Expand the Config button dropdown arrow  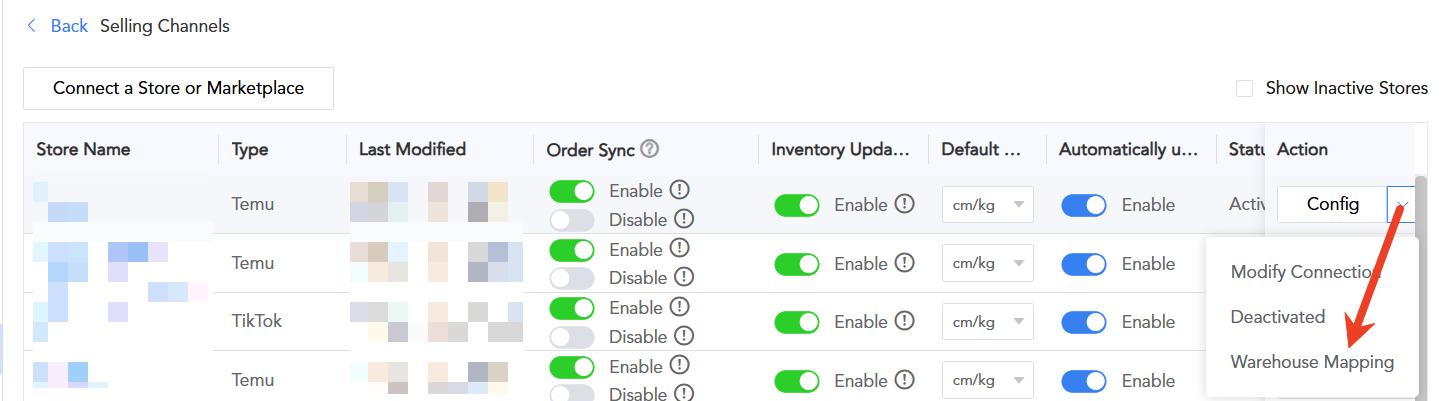tap(1401, 205)
